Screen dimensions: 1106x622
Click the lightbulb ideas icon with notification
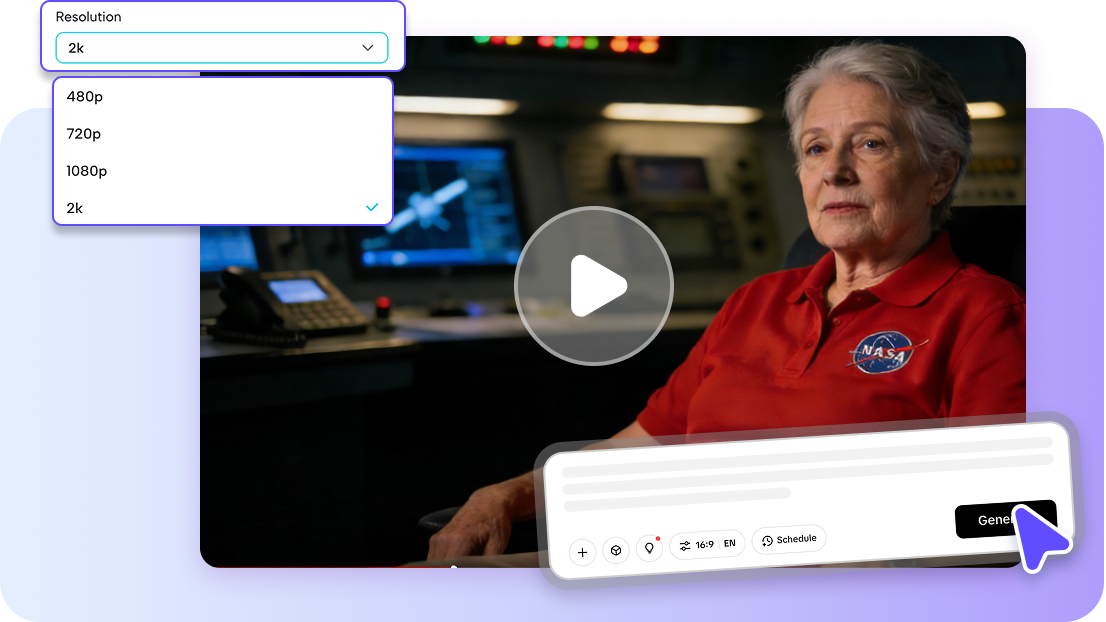pos(650,550)
